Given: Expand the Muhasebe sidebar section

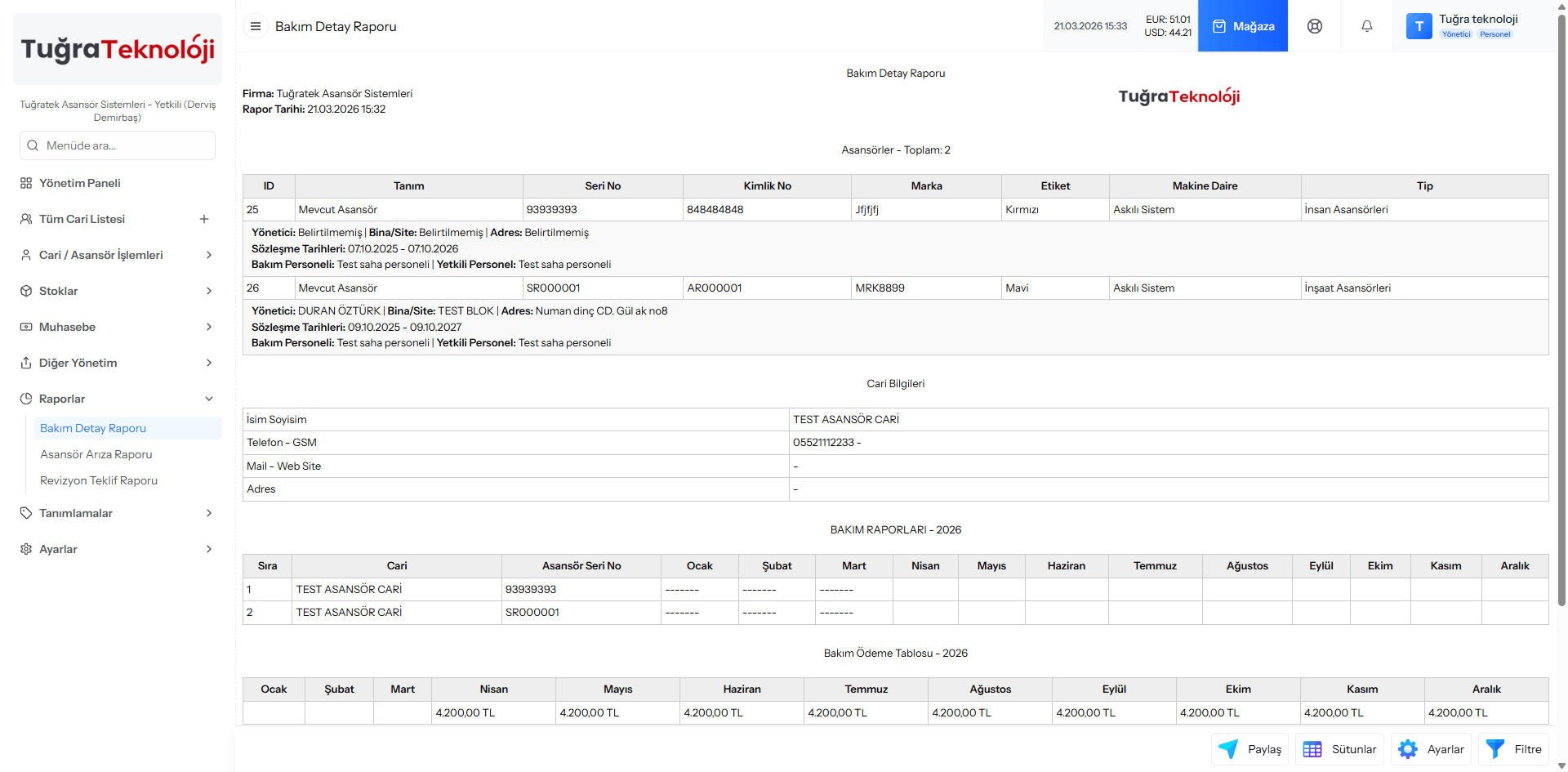Looking at the screenshot, I should click(117, 327).
